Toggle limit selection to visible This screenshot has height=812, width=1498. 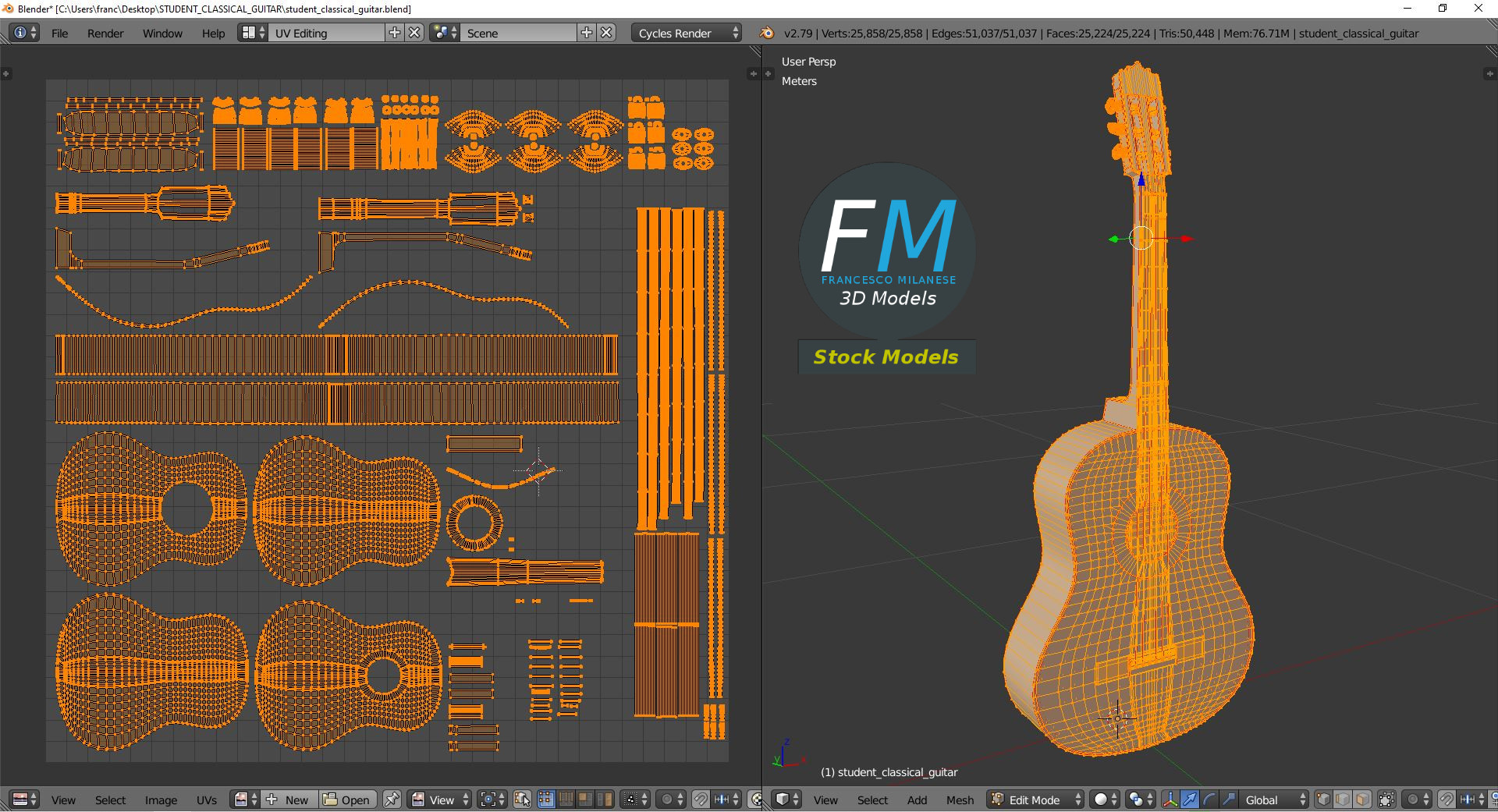coord(1386,800)
